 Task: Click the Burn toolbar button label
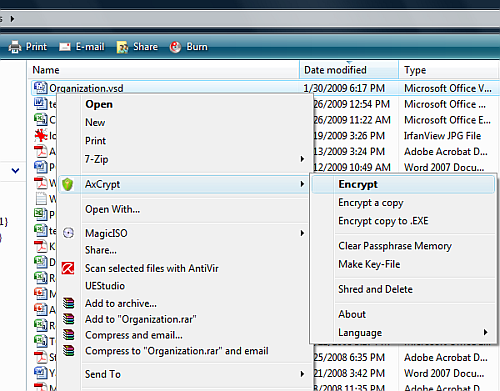click(197, 47)
